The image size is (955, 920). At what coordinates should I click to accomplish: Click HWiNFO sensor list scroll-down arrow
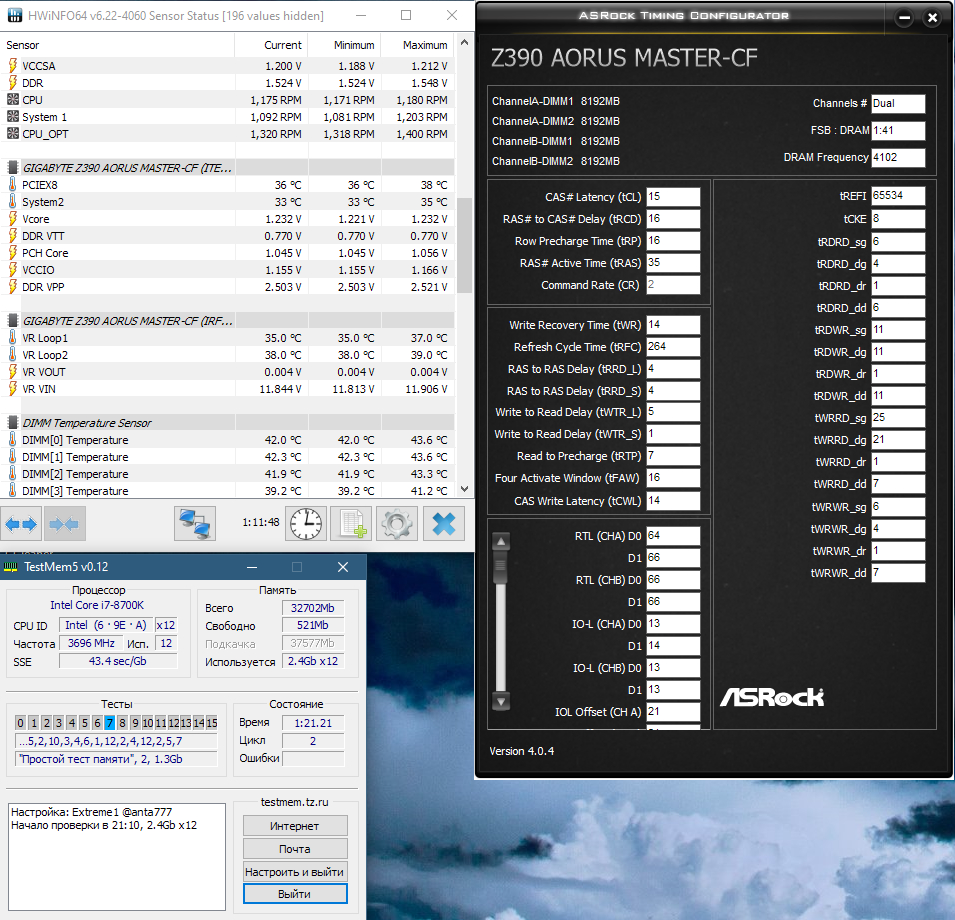(464, 489)
